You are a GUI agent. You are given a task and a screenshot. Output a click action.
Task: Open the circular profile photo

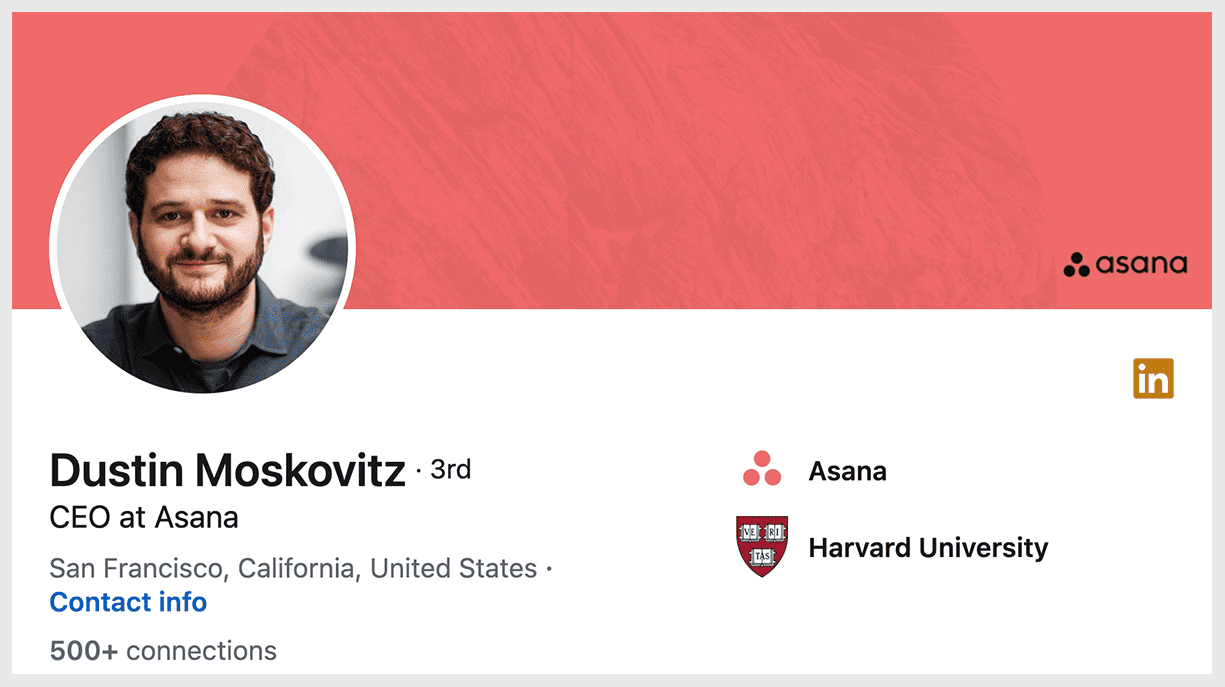(x=202, y=245)
